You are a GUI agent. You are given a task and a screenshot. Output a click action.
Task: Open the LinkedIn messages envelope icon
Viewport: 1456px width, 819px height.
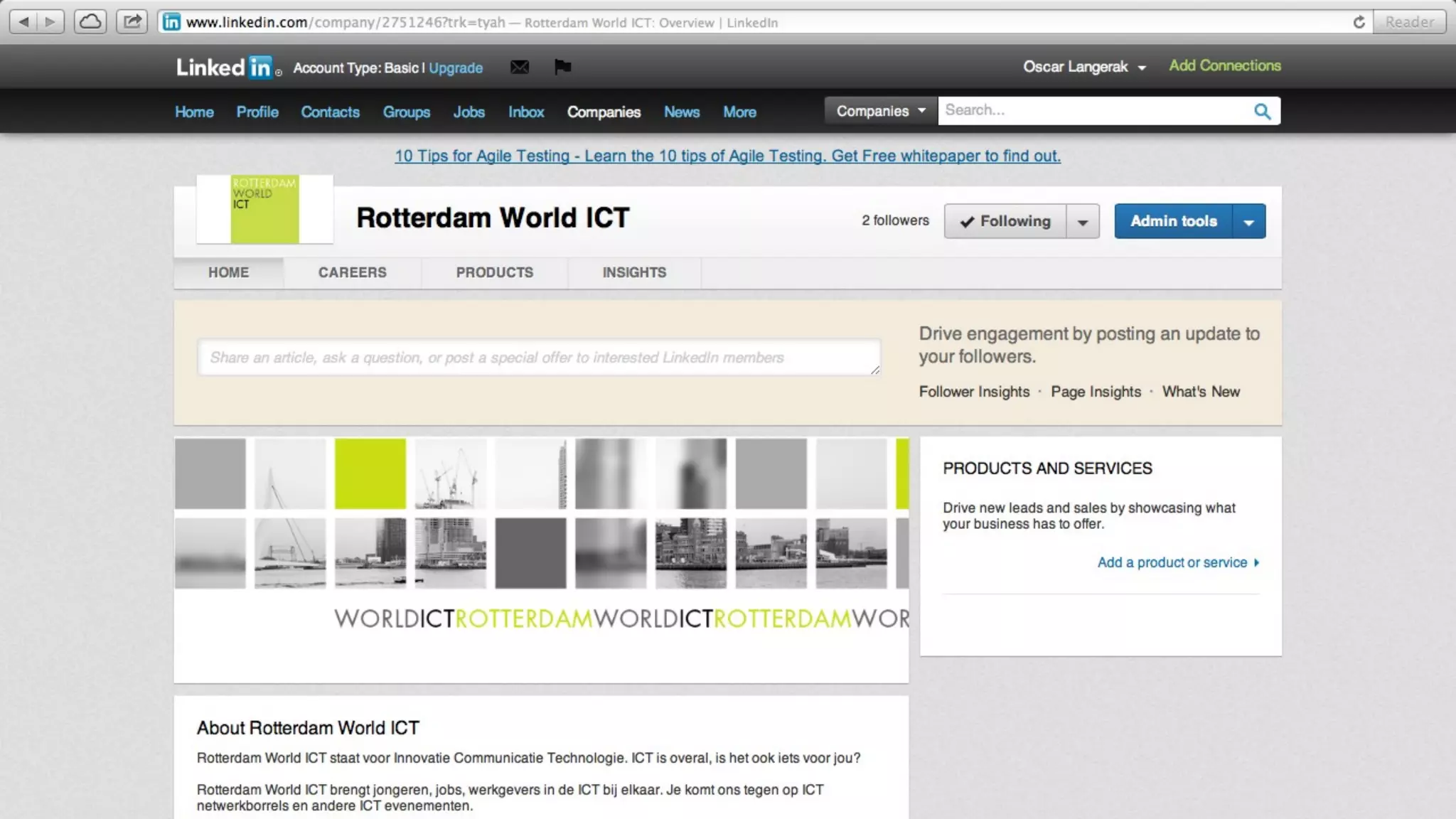pyautogui.click(x=520, y=67)
